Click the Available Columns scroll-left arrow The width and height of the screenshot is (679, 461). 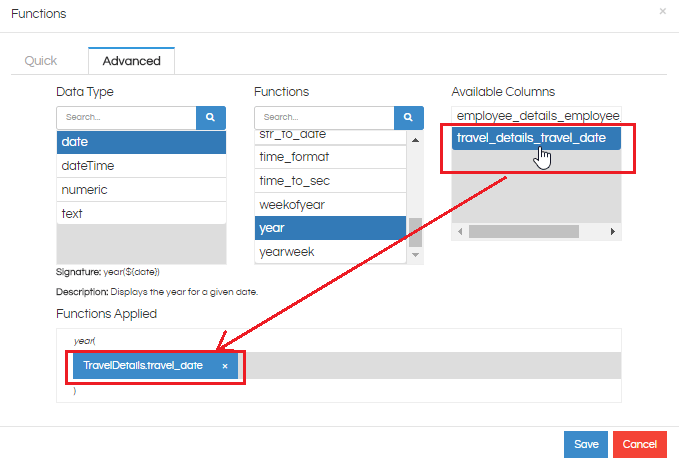pyautogui.click(x=460, y=232)
